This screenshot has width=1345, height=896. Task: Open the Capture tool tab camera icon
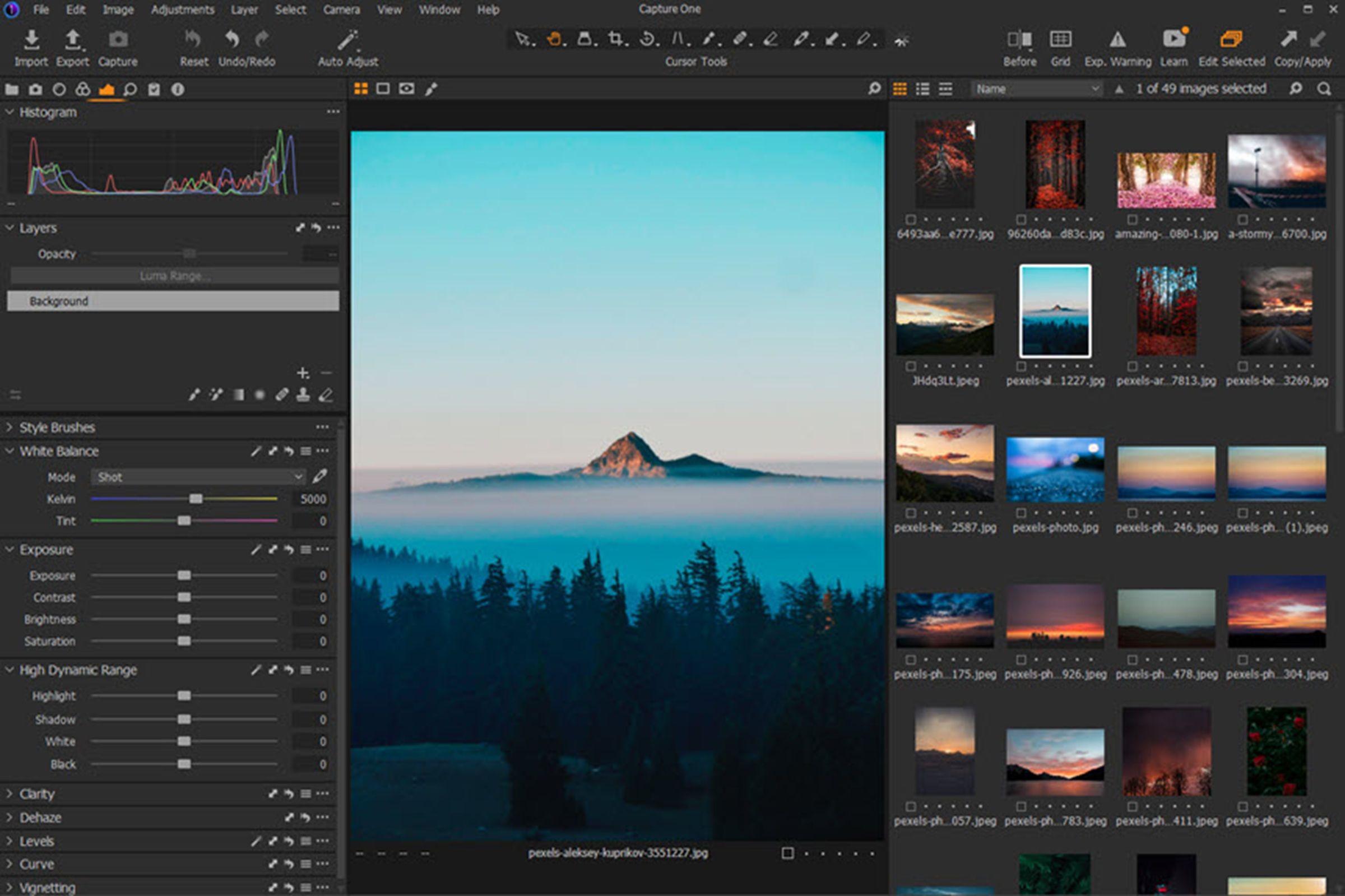[x=35, y=89]
